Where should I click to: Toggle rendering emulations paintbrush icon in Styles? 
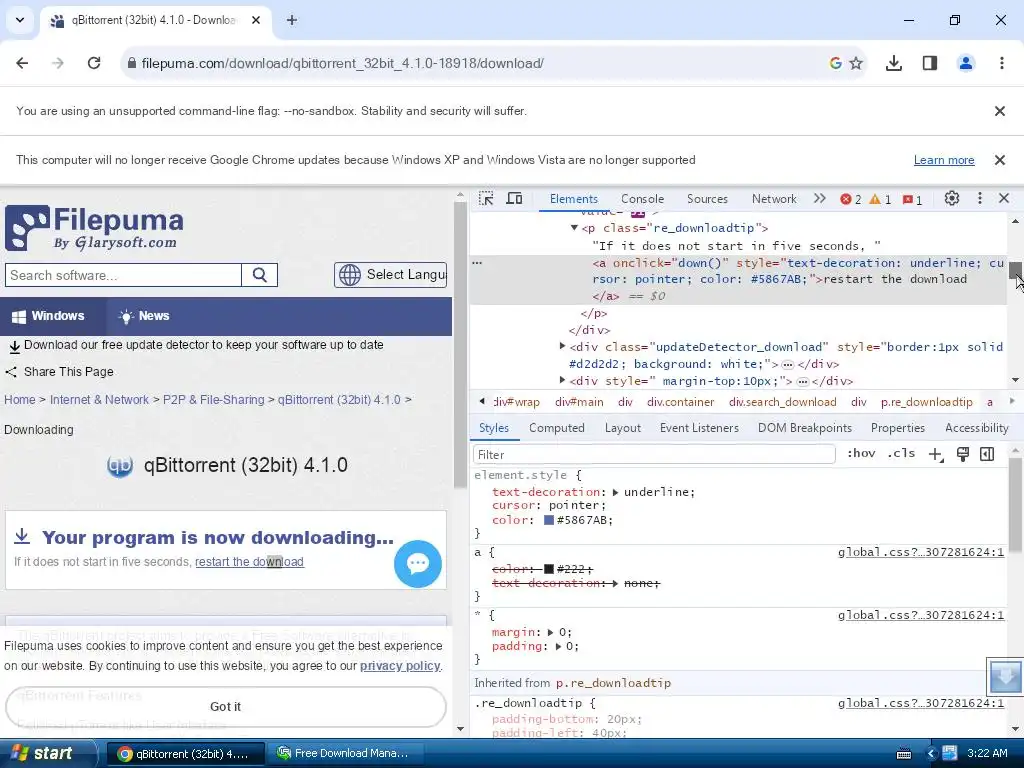963,454
